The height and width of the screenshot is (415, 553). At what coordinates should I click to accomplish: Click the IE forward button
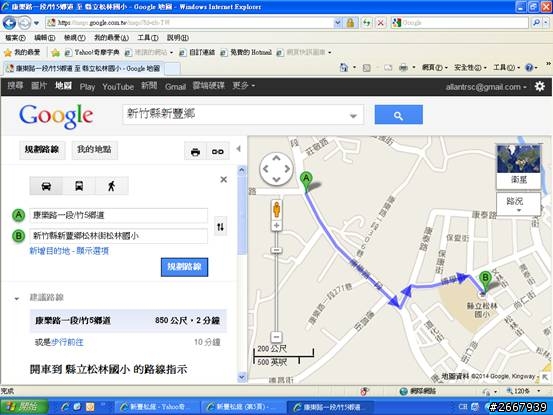24,23
